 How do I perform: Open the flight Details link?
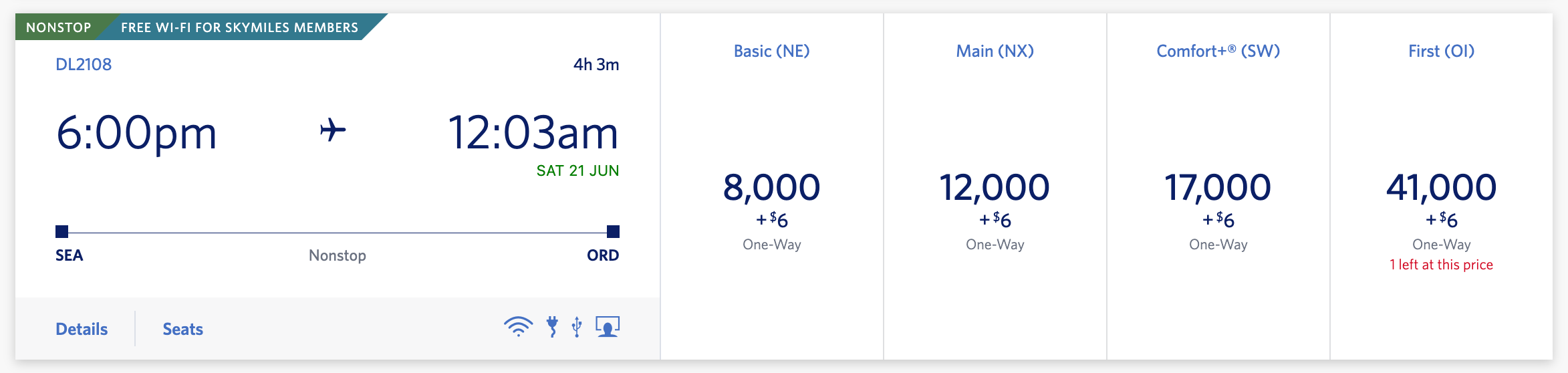tap(82, 329)
